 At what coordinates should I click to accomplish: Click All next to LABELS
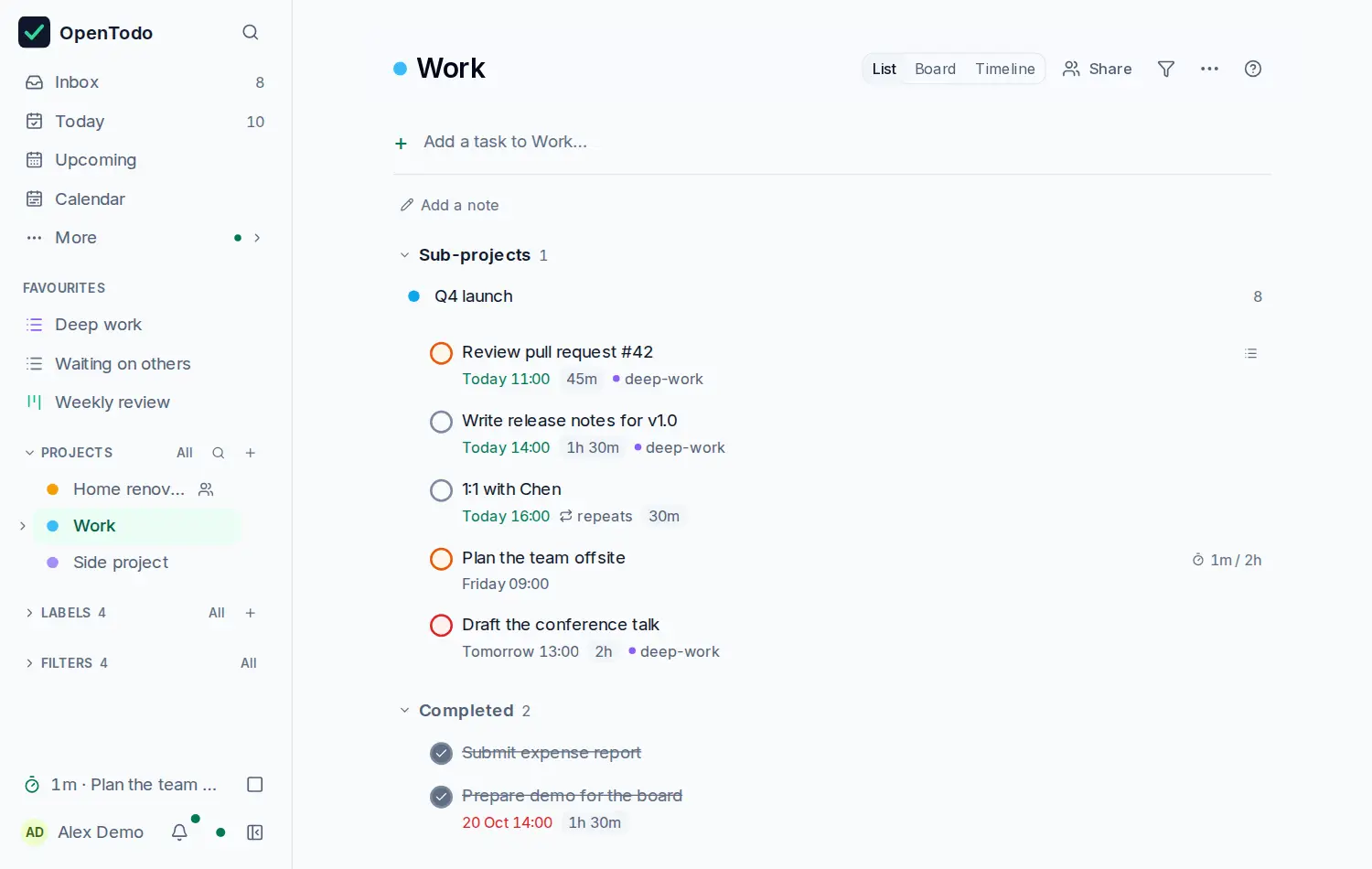[217, 613]
